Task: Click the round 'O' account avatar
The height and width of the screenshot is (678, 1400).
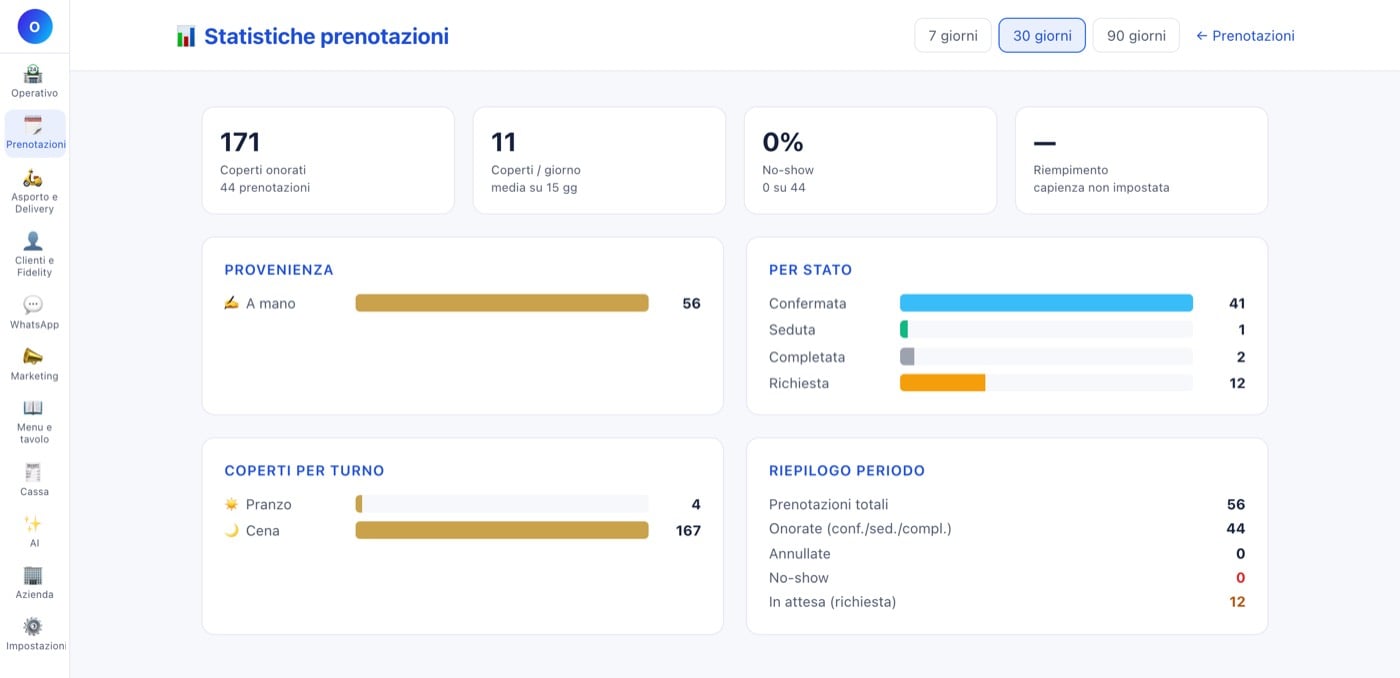Action: (35, 26)
